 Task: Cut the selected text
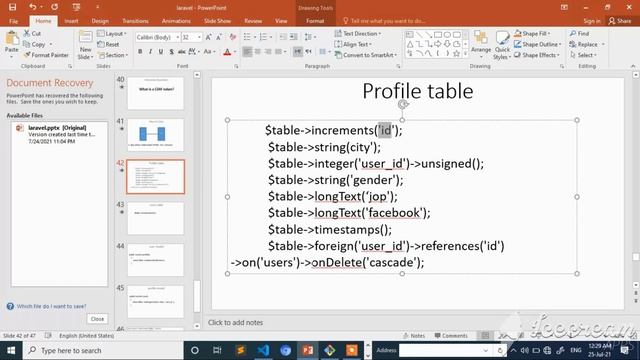32,33
